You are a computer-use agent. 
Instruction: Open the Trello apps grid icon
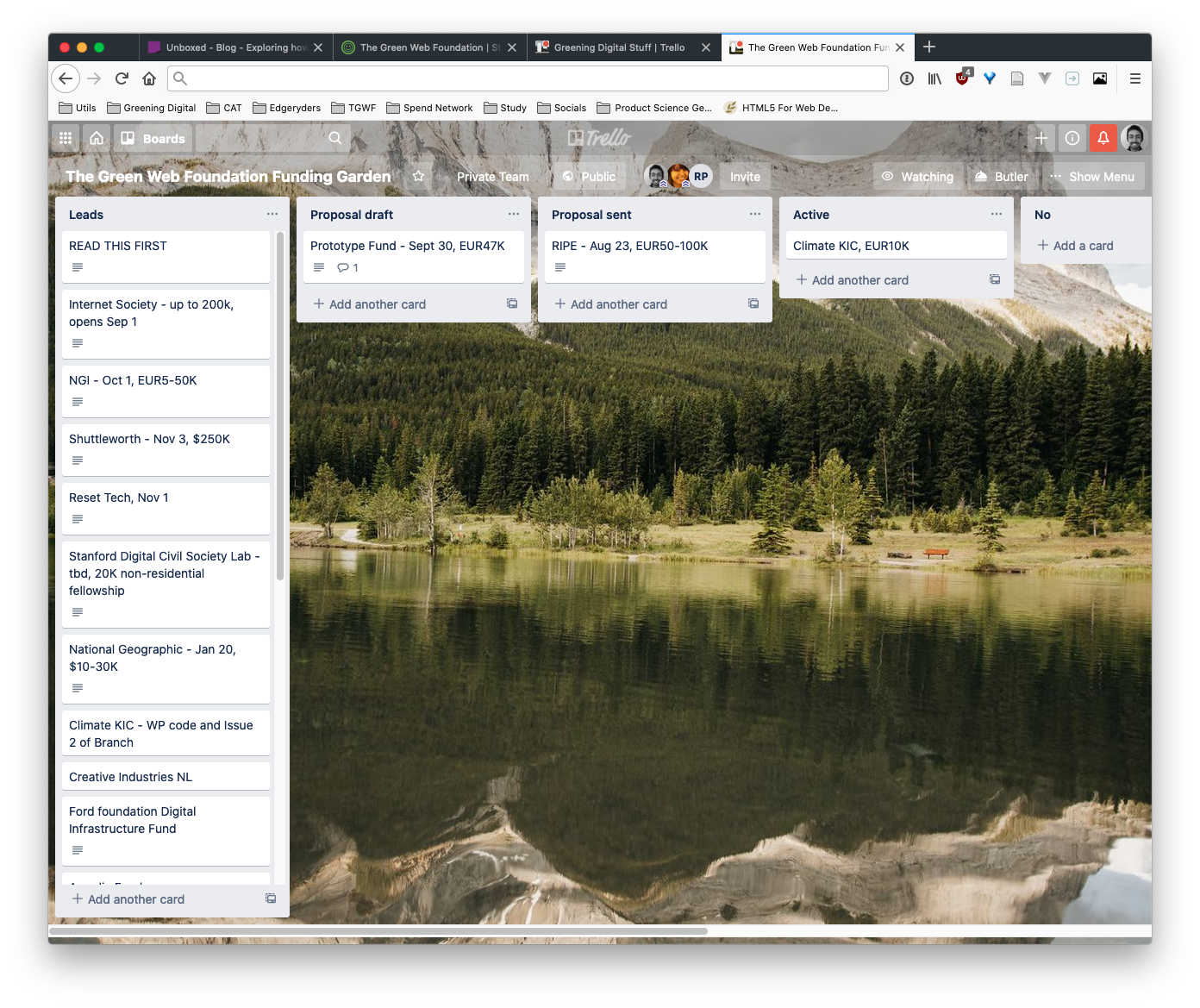[x=66, y=138]
